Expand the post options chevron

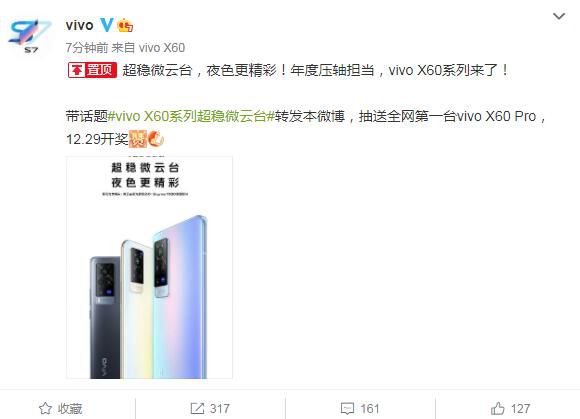pyautogui.click(x=559, y=16)
